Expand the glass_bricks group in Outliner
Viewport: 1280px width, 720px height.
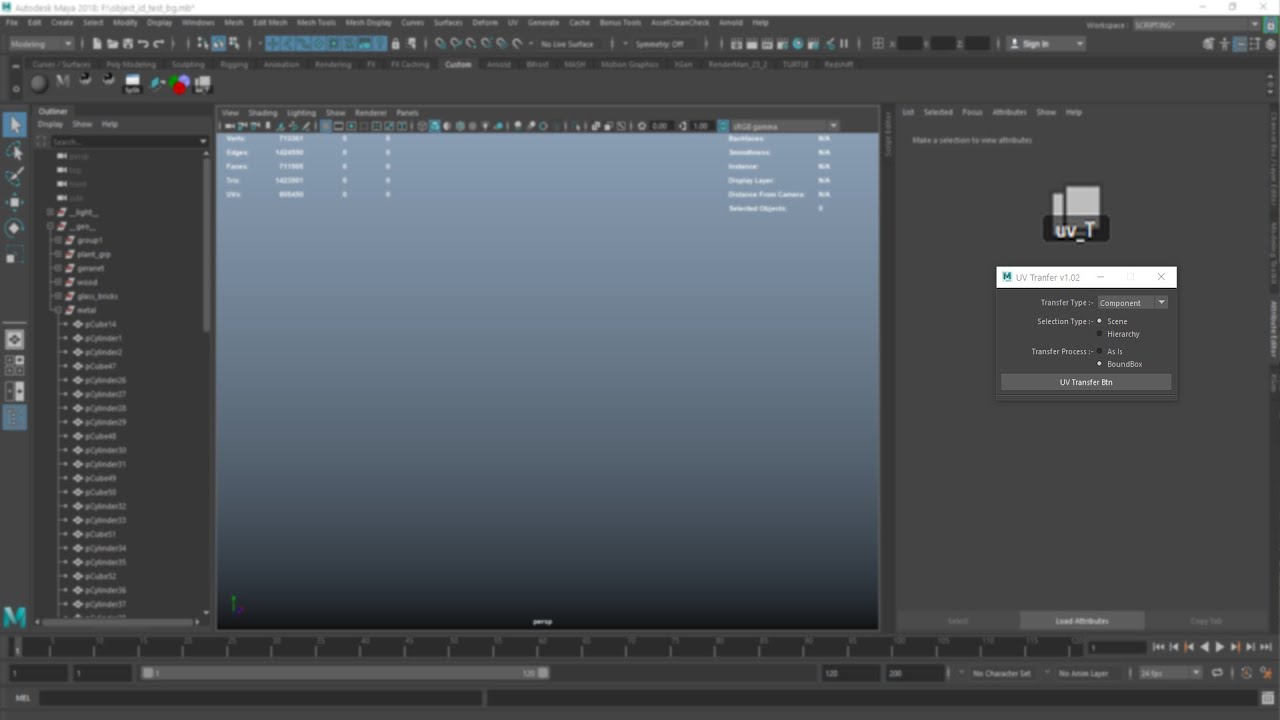tap(57, 296)
